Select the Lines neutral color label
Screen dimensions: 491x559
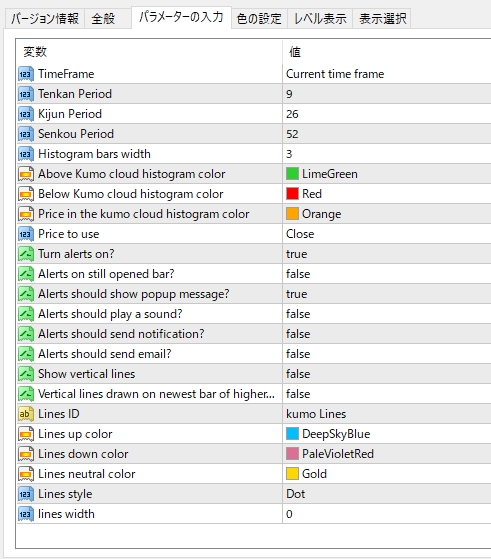[x=87, y=474]
